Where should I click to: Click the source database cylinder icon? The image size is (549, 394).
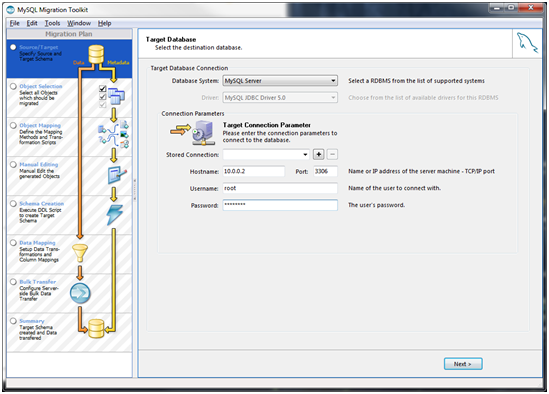click(96, 54)
